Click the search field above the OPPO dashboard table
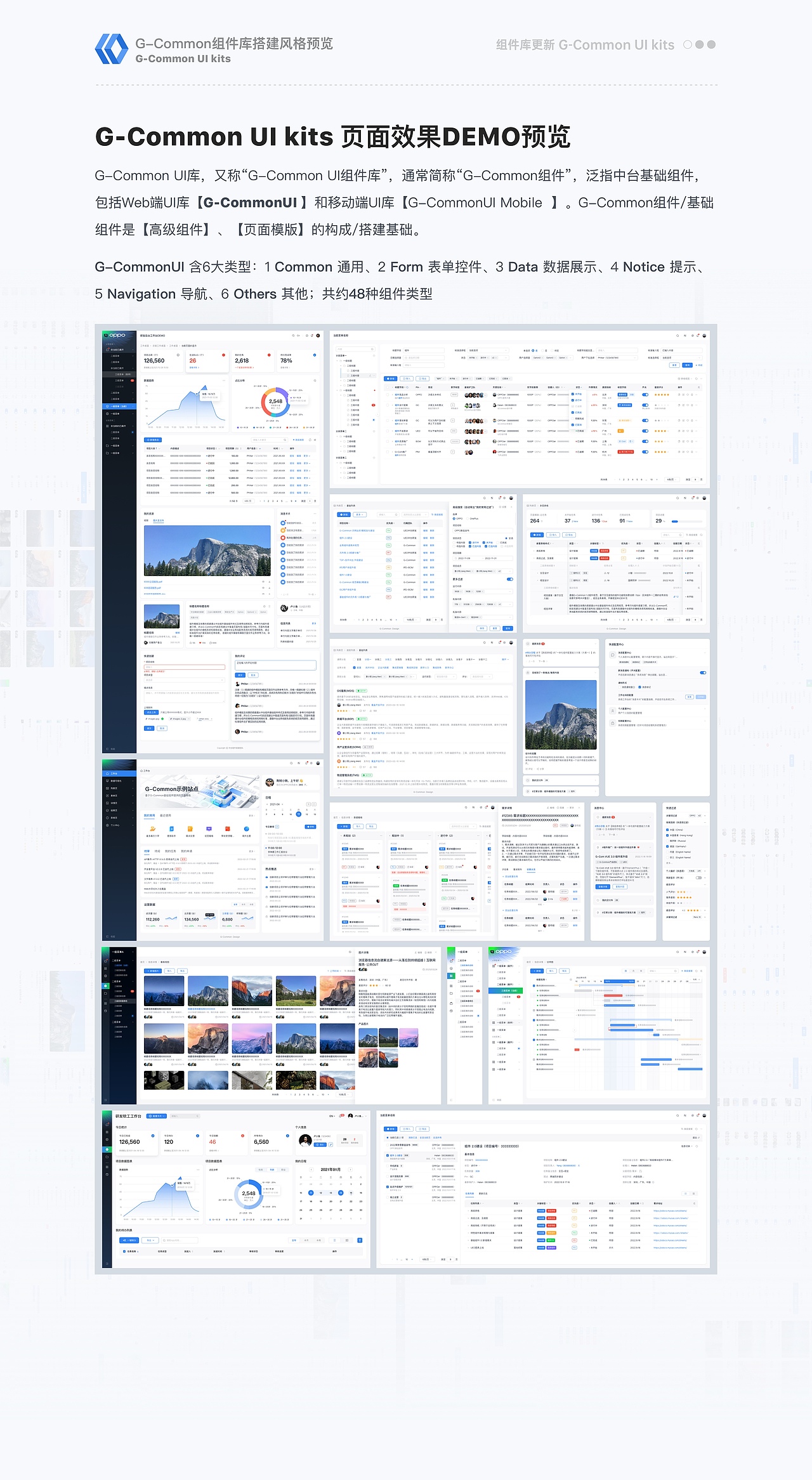The height and width of the screenshot is (1480, 812). 269,440
